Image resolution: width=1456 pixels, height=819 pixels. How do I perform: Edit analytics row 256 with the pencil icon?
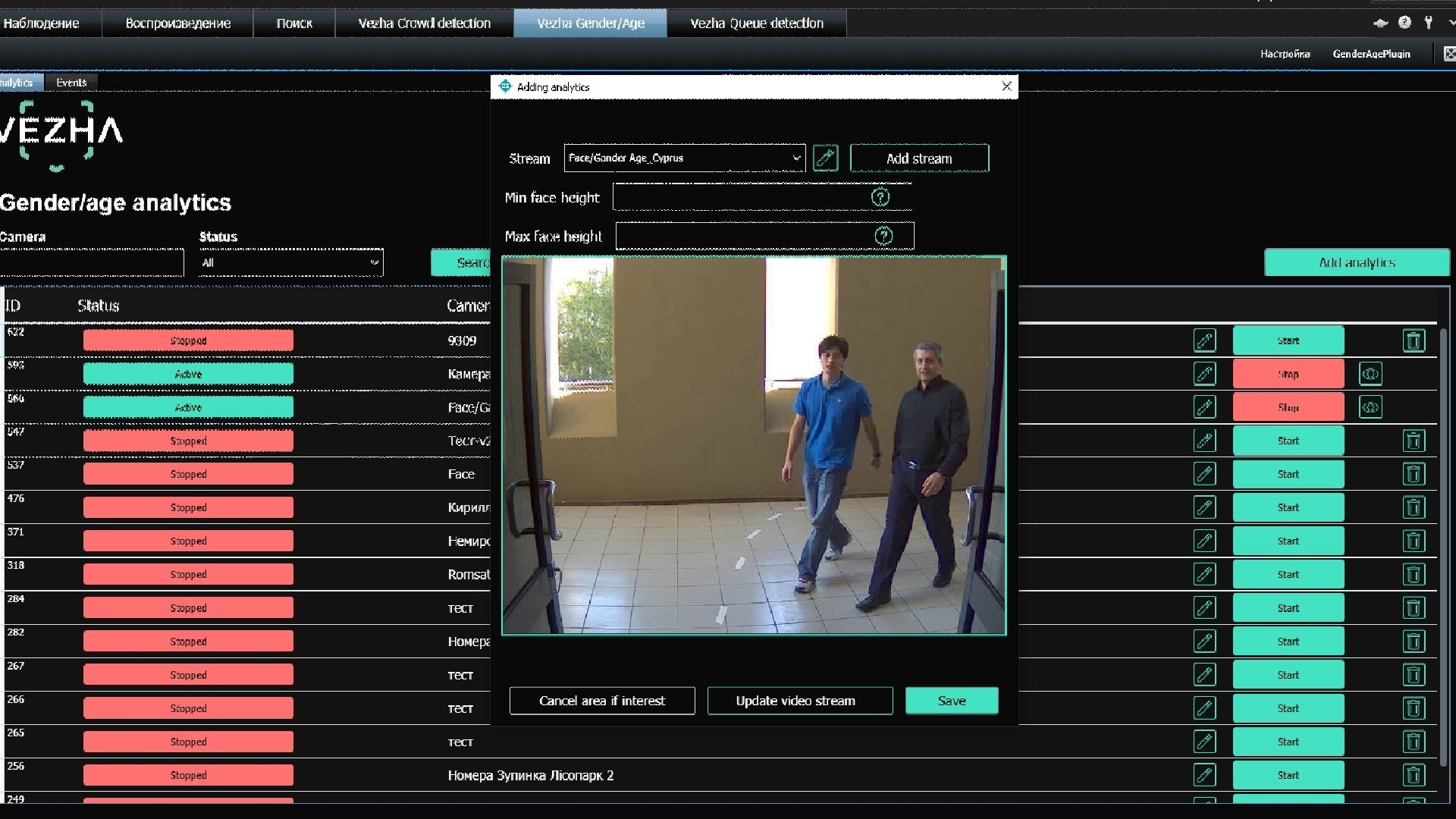click(x=1204, y=775)
